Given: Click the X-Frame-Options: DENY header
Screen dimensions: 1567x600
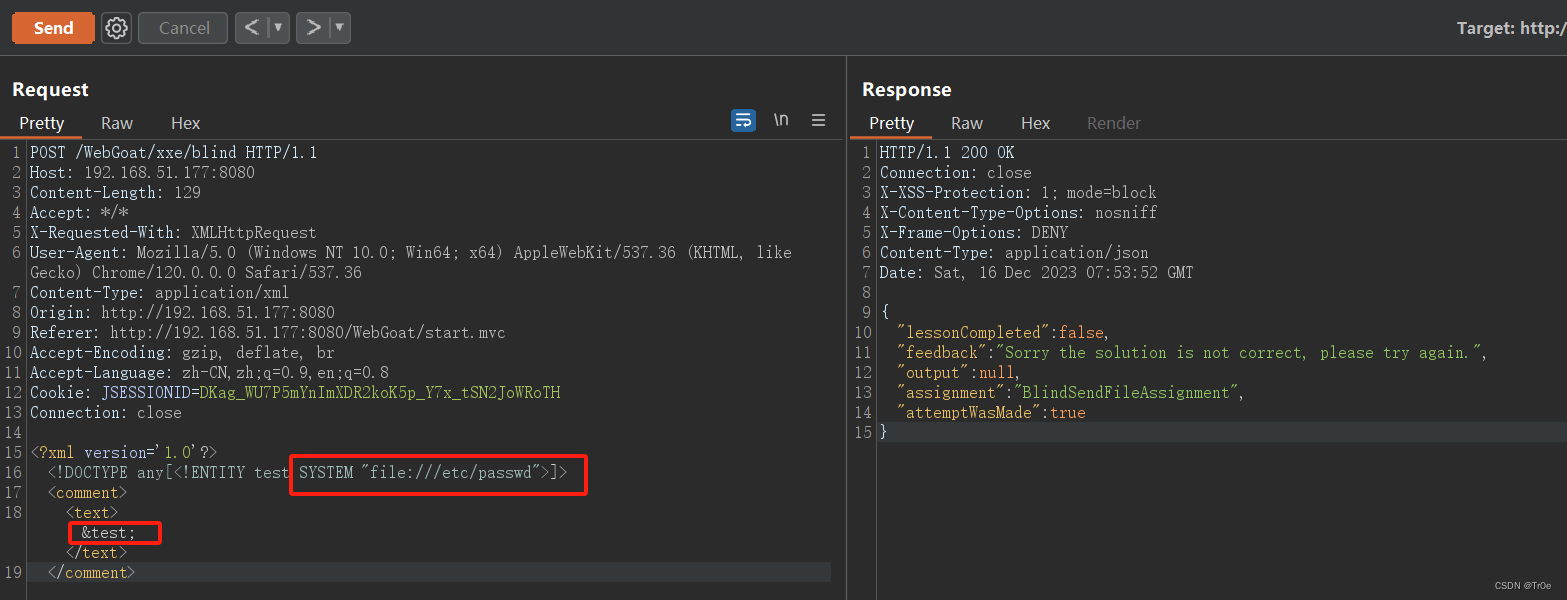Looking at the screenshot, I should 973,233.
